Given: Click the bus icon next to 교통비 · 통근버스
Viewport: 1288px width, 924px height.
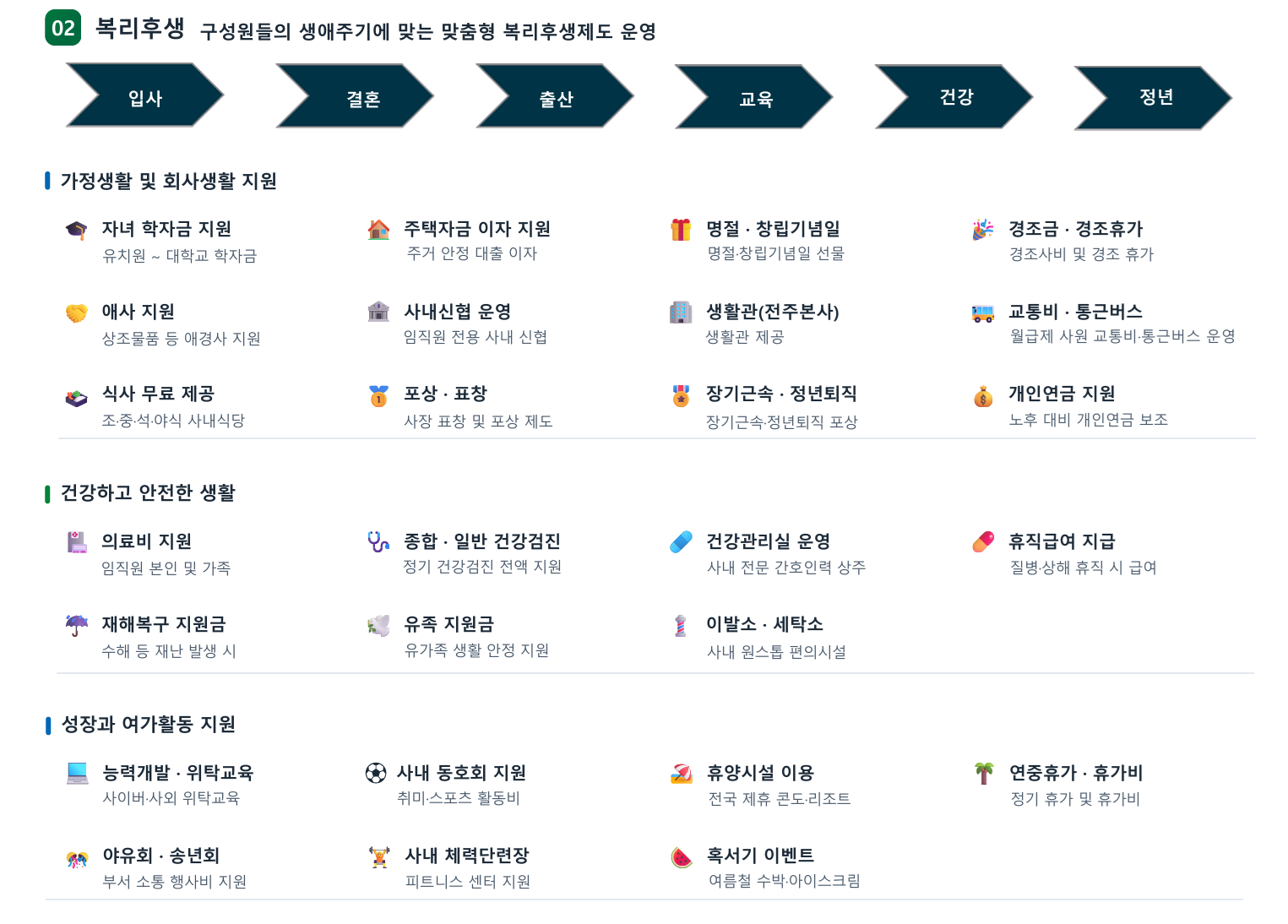Looking at the screenshot, I should [983, 313].
